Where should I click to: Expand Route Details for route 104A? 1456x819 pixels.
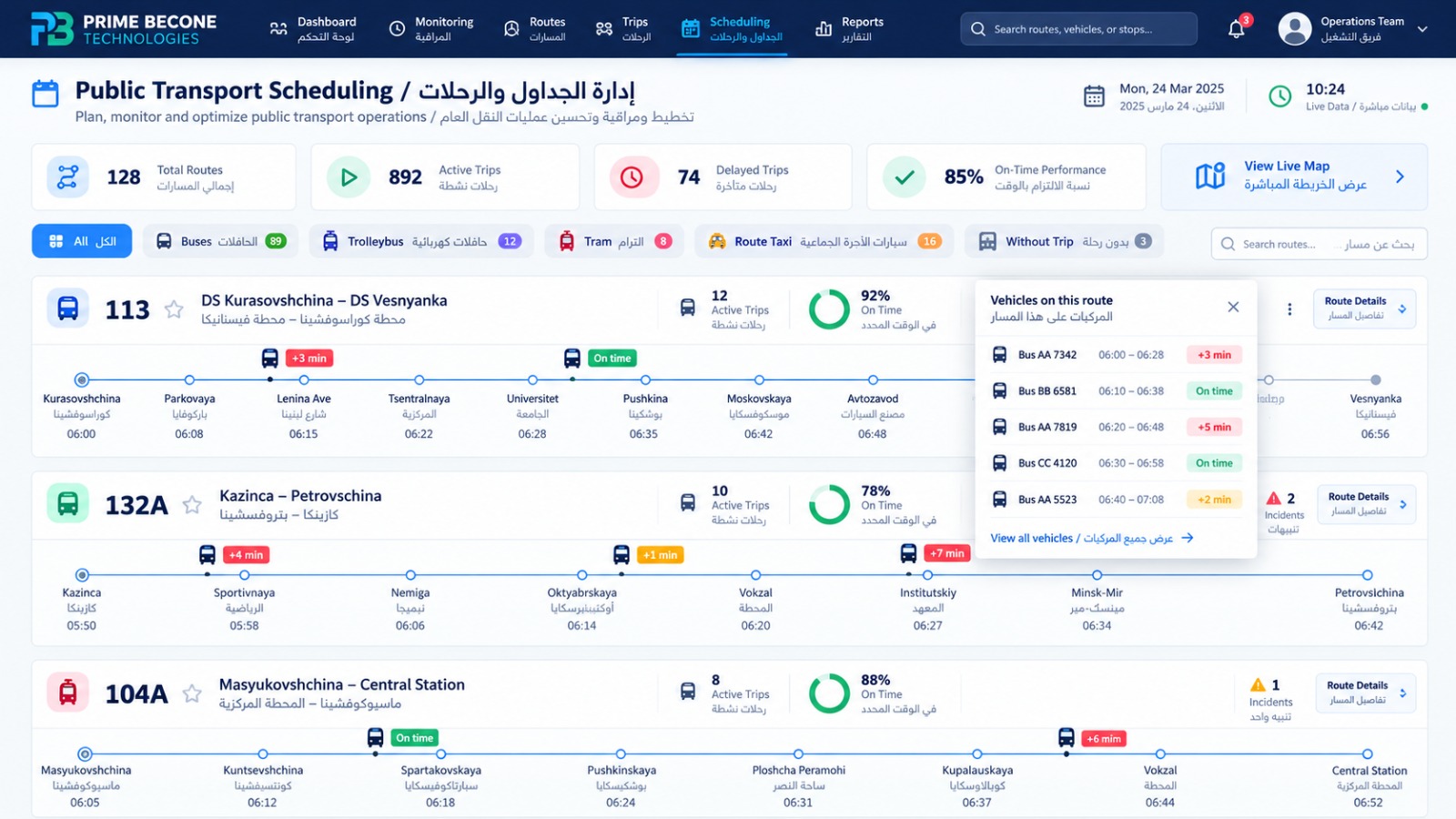tap(1366, 693)
